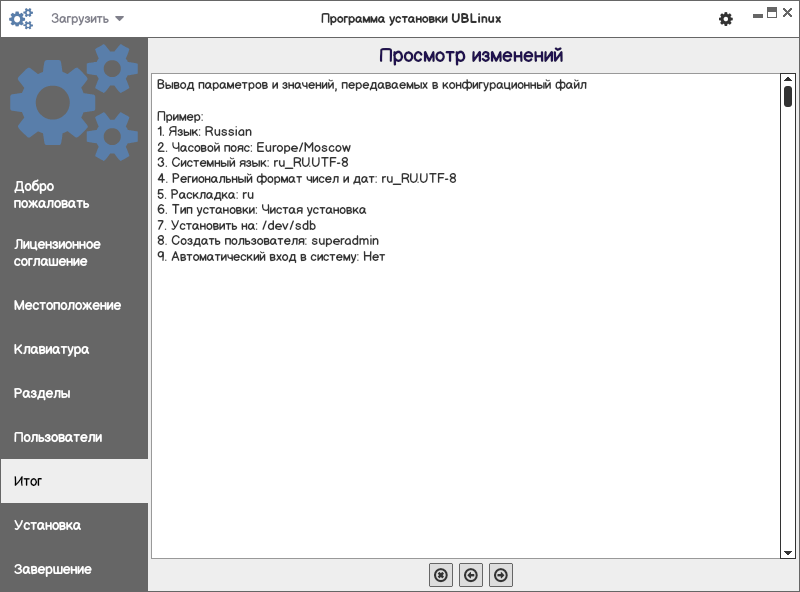Minimize the installer window
This screenshot has width=800, height=592.
click(x=758, y=15)
